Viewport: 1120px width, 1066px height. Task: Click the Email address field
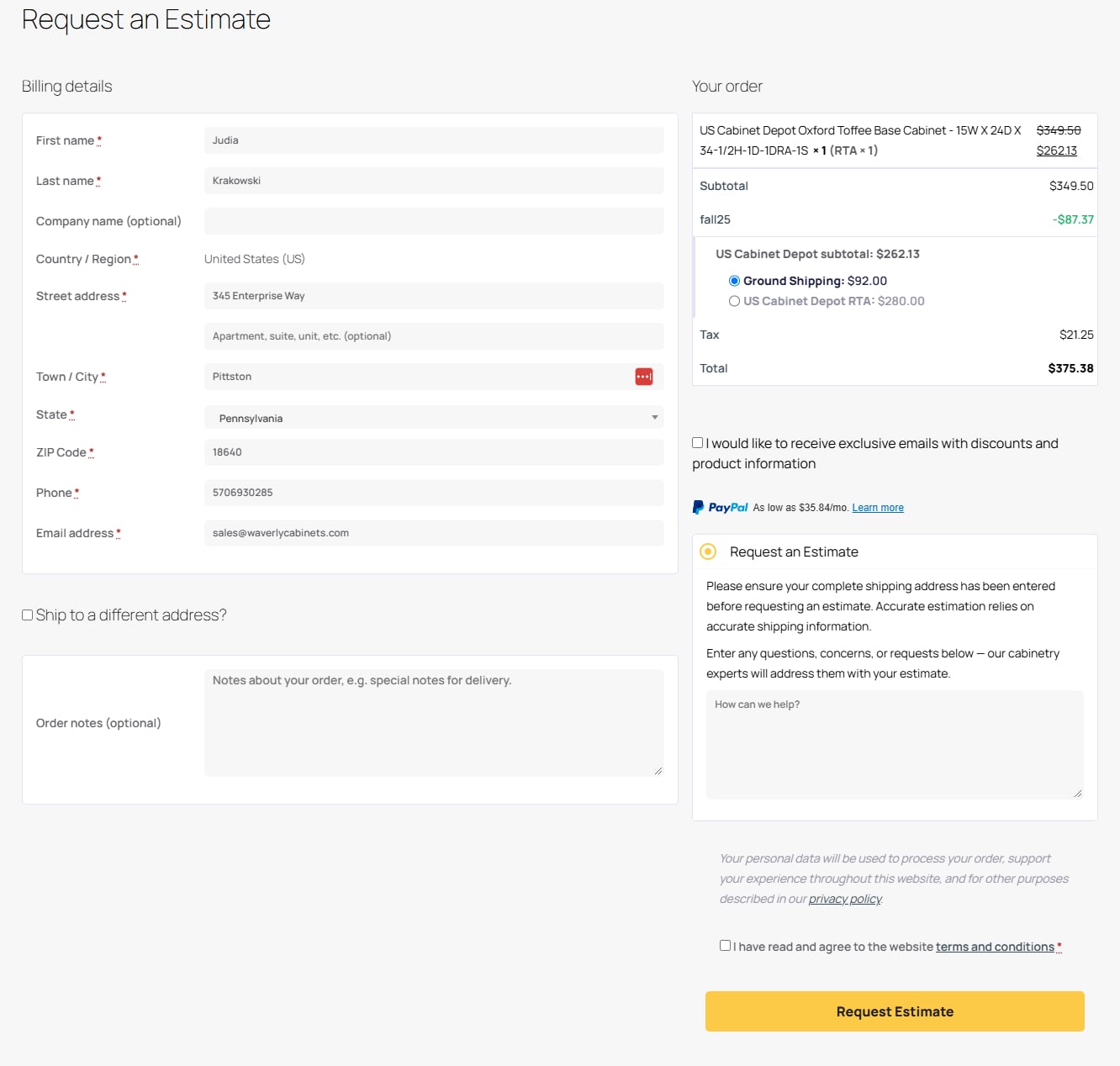tap(434, 533)
